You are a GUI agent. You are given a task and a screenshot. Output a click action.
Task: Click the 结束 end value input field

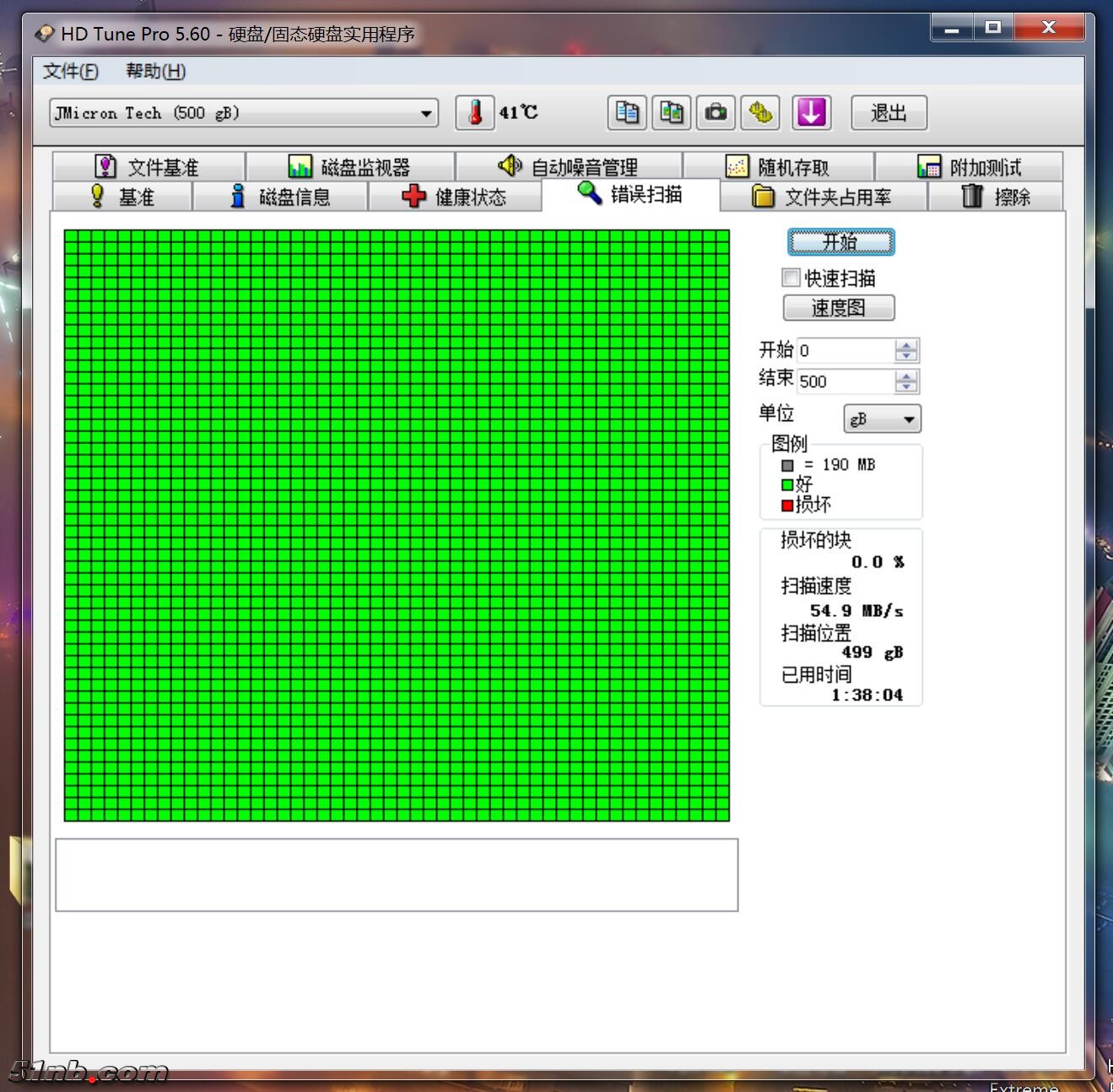tap(845, 381)
